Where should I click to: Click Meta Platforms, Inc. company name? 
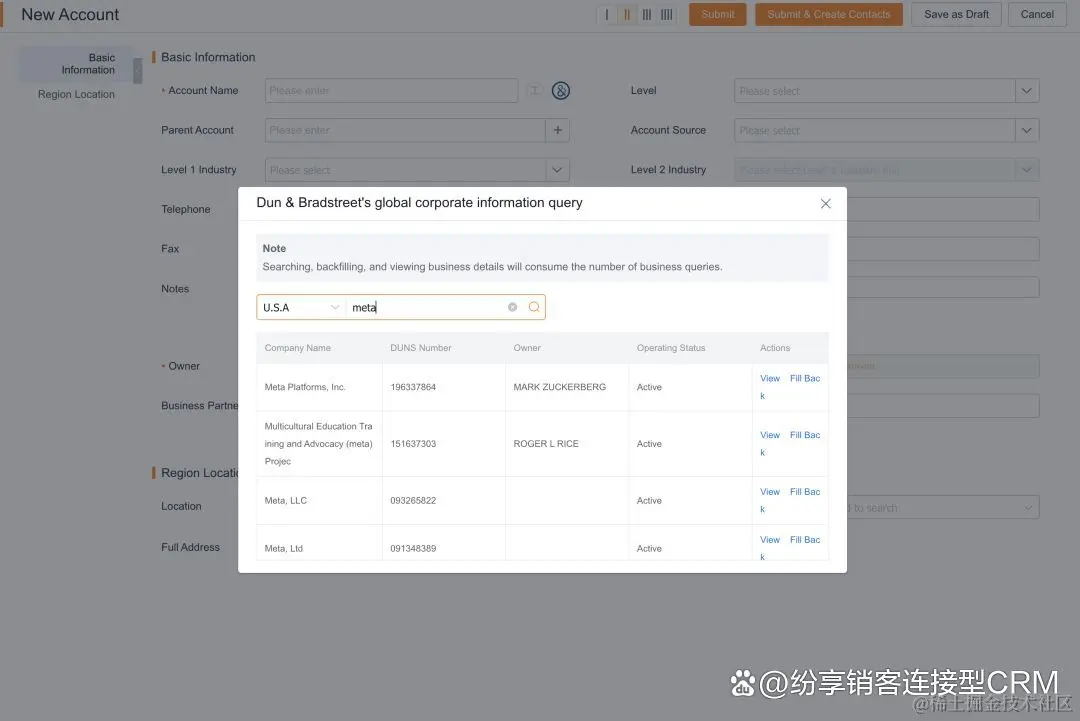coord(304,387)
